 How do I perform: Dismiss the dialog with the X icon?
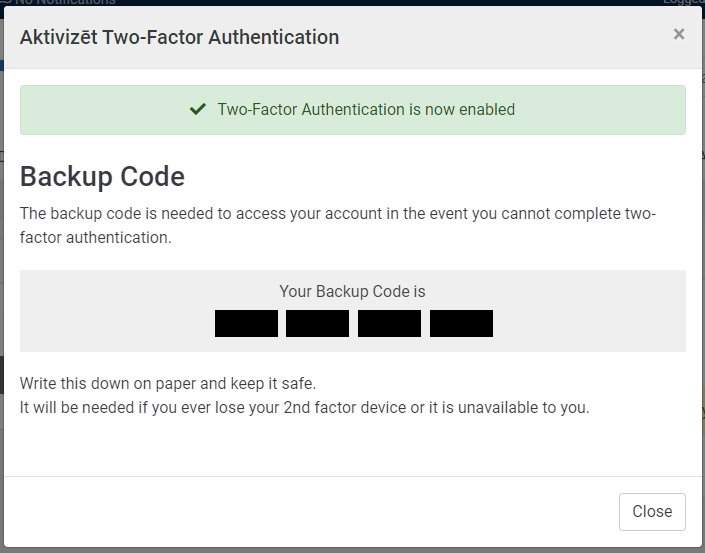coord(679,35)
